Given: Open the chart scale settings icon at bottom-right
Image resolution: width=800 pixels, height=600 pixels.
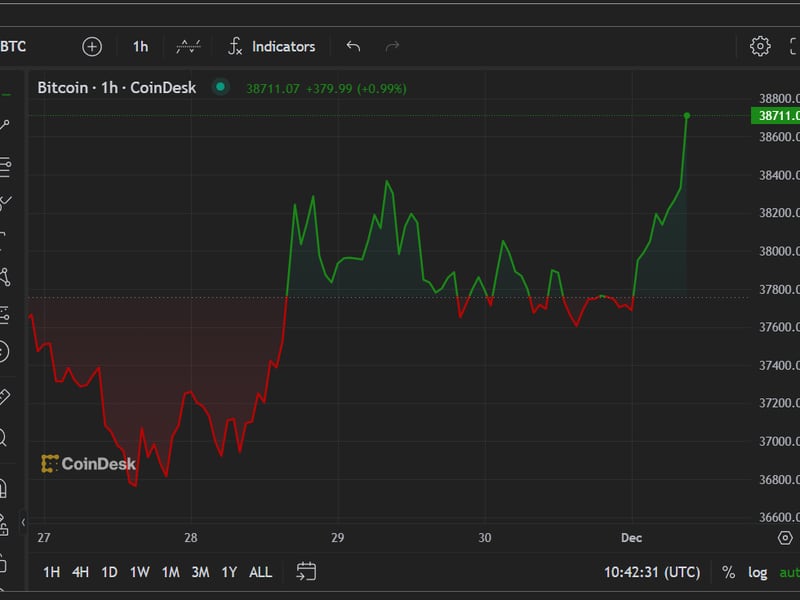Looking at the screenshot, I should (x=785, y=538).
